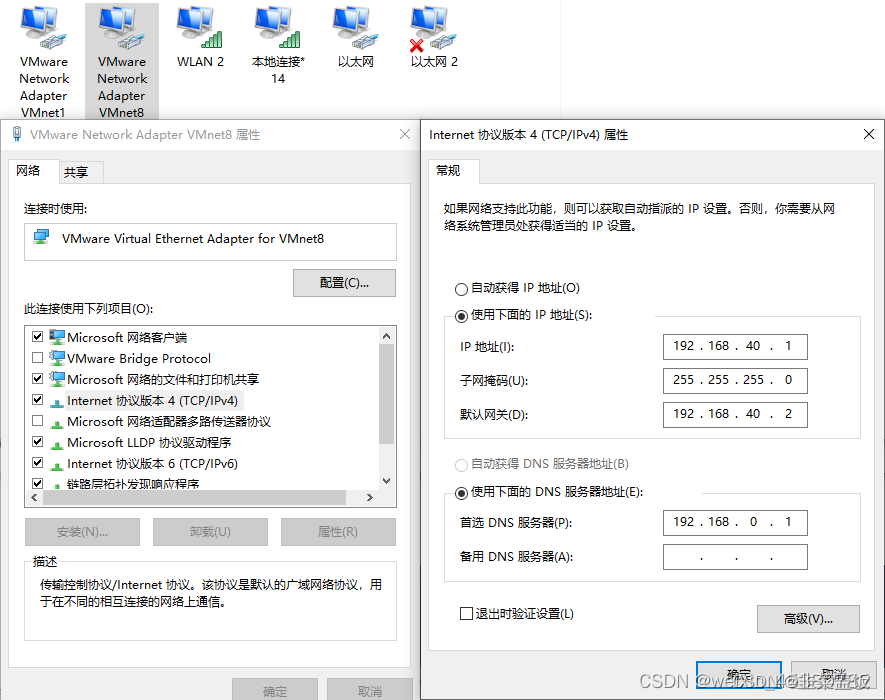885x700 pixels.
Task: Click the Internet 协议版本 6 item icon
Action: pos(57,465)
